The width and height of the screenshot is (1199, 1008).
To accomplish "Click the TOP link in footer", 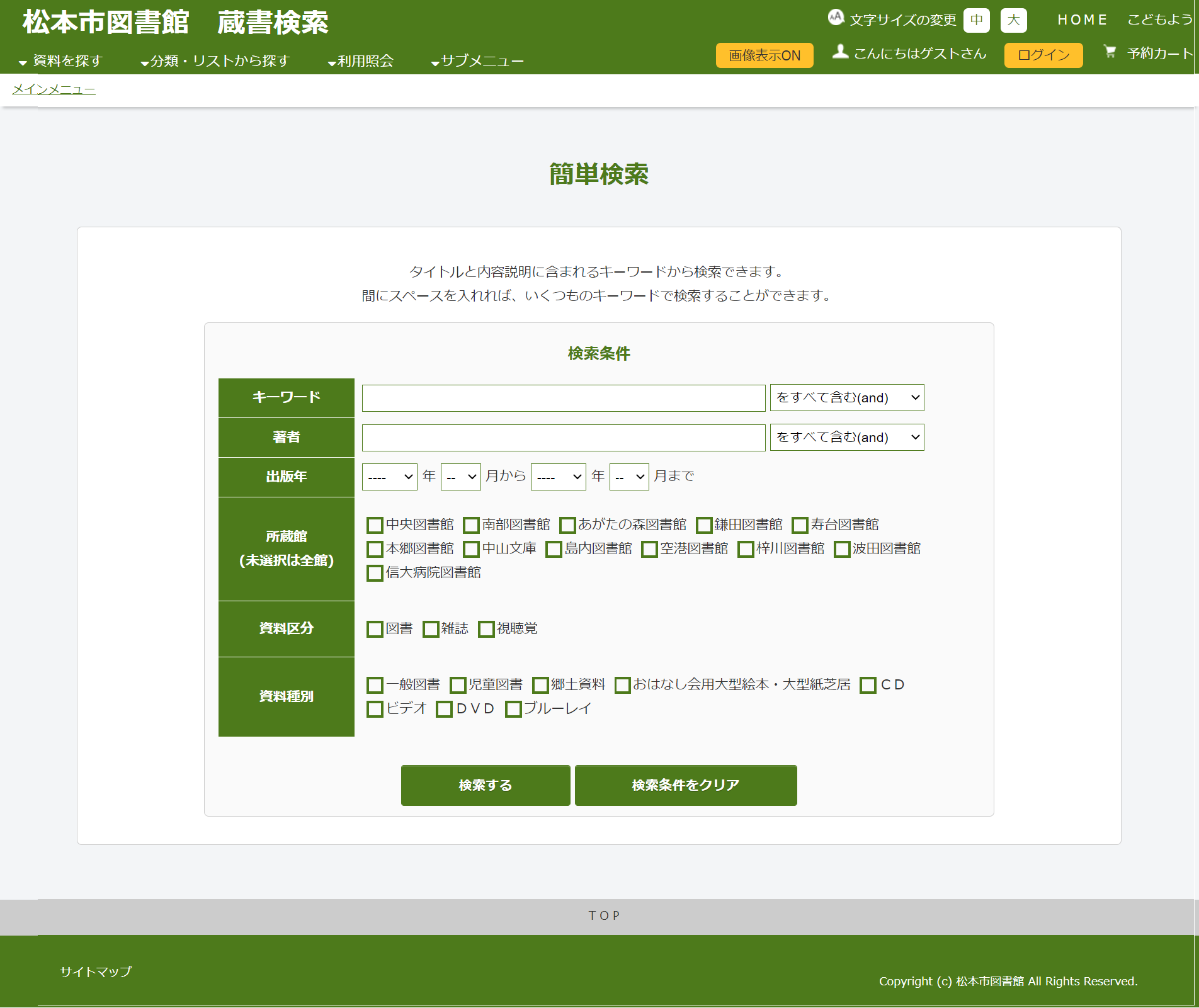I will pos(604,915).
